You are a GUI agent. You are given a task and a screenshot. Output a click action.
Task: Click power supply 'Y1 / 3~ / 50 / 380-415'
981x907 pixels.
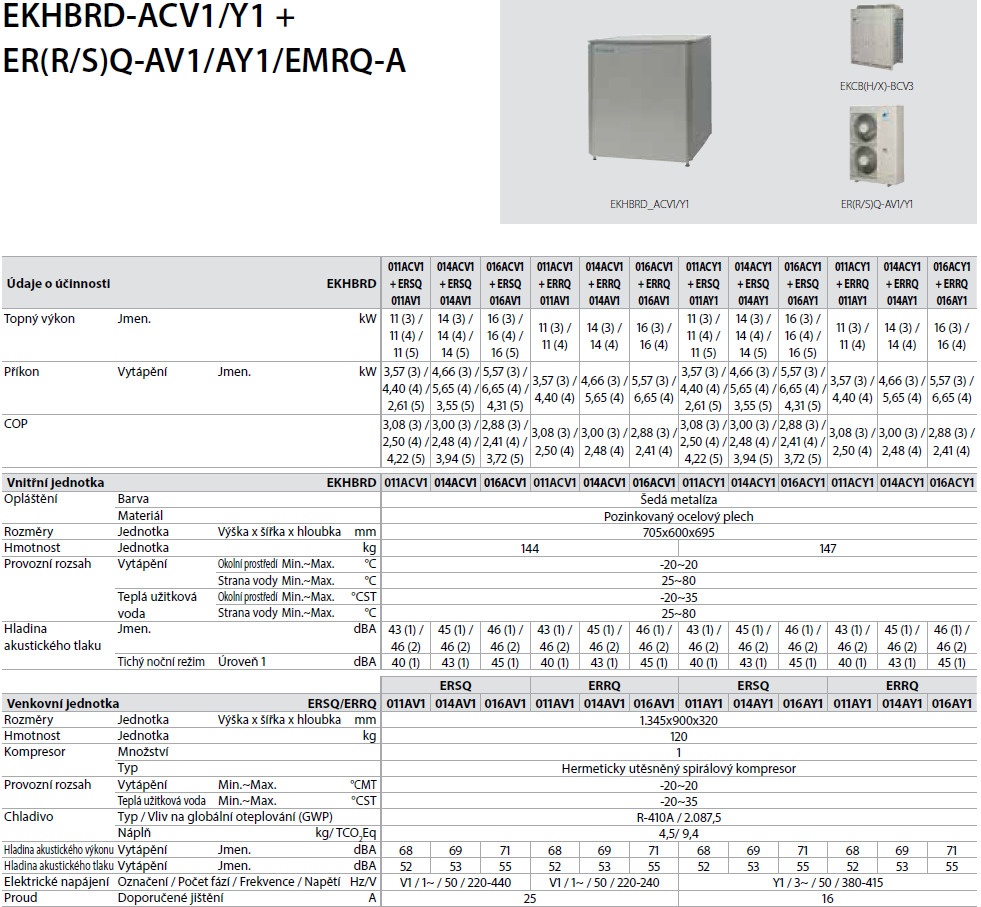pyautogui.click(x=828, y=883)
